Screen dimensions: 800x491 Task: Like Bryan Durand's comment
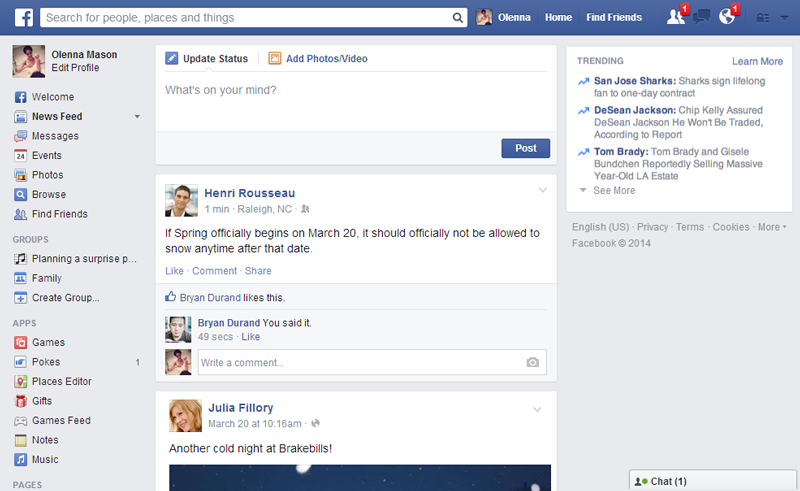pos(251,337)
